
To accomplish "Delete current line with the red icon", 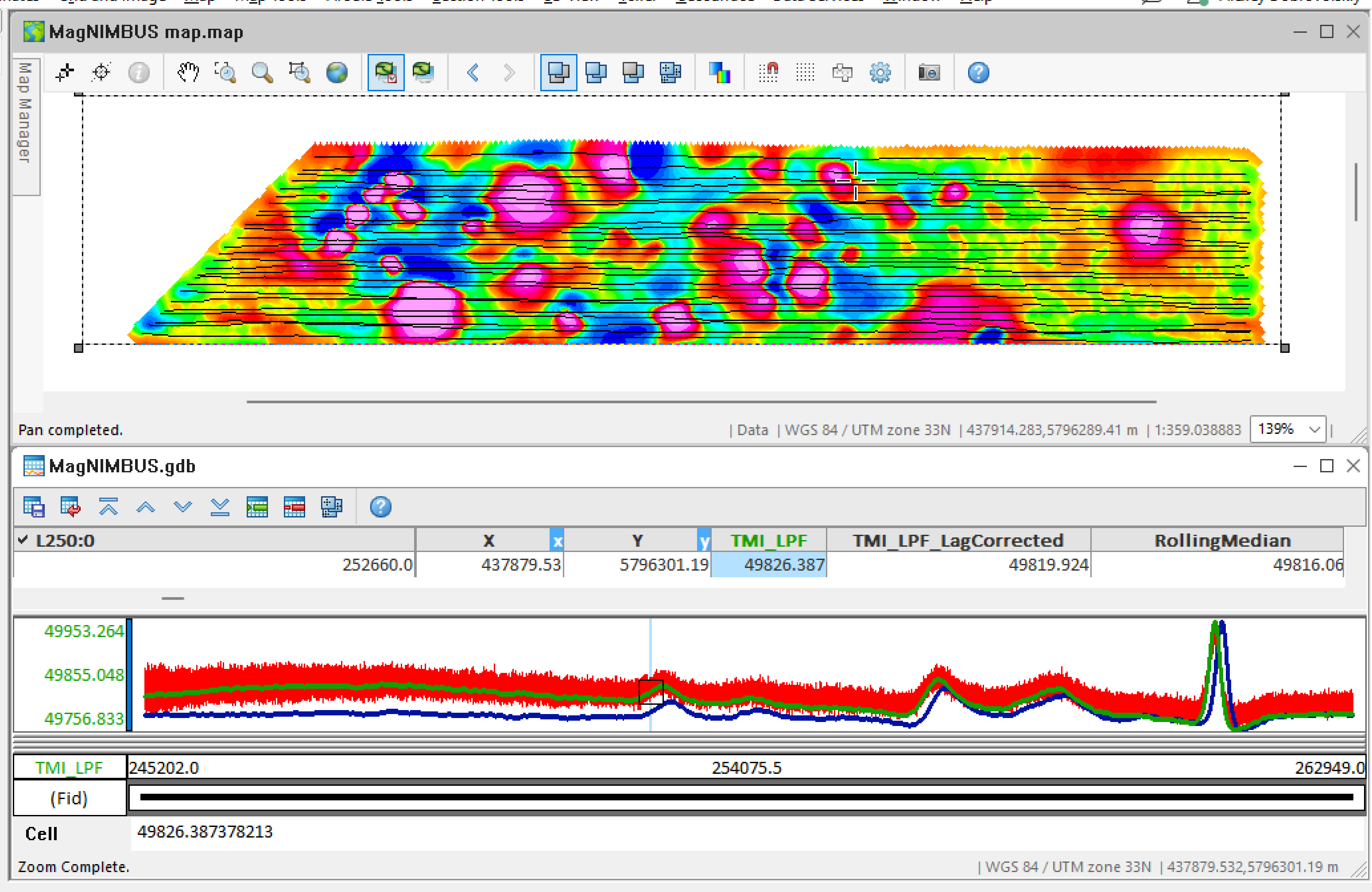I will click(294, 507).
